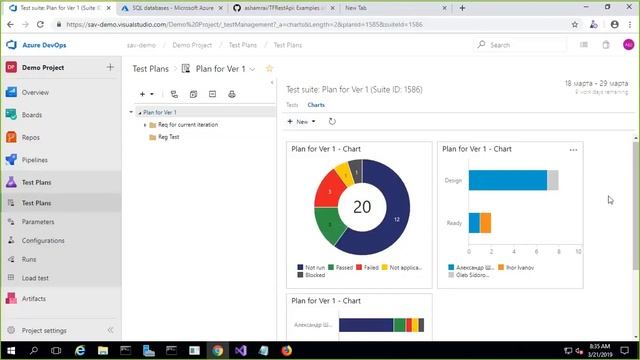Open the New chart dropdown
Image resolution: width=640 pixels, height=360 pixels.
click(302, 121)
